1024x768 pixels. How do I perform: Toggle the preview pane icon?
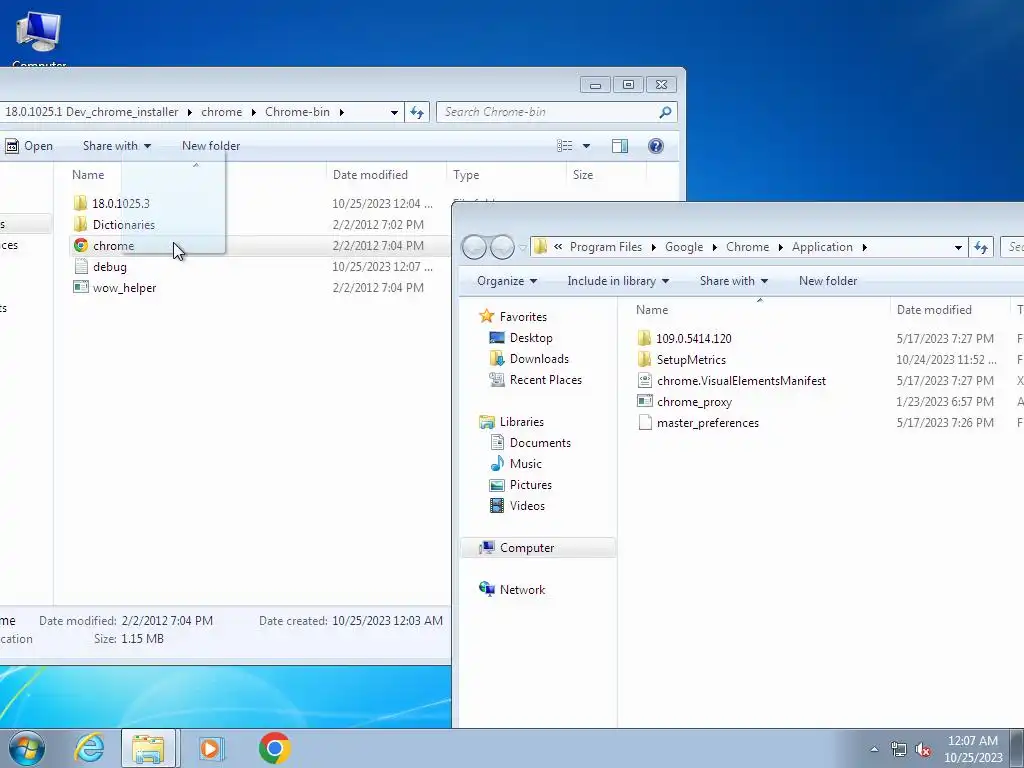coord(620,146)
